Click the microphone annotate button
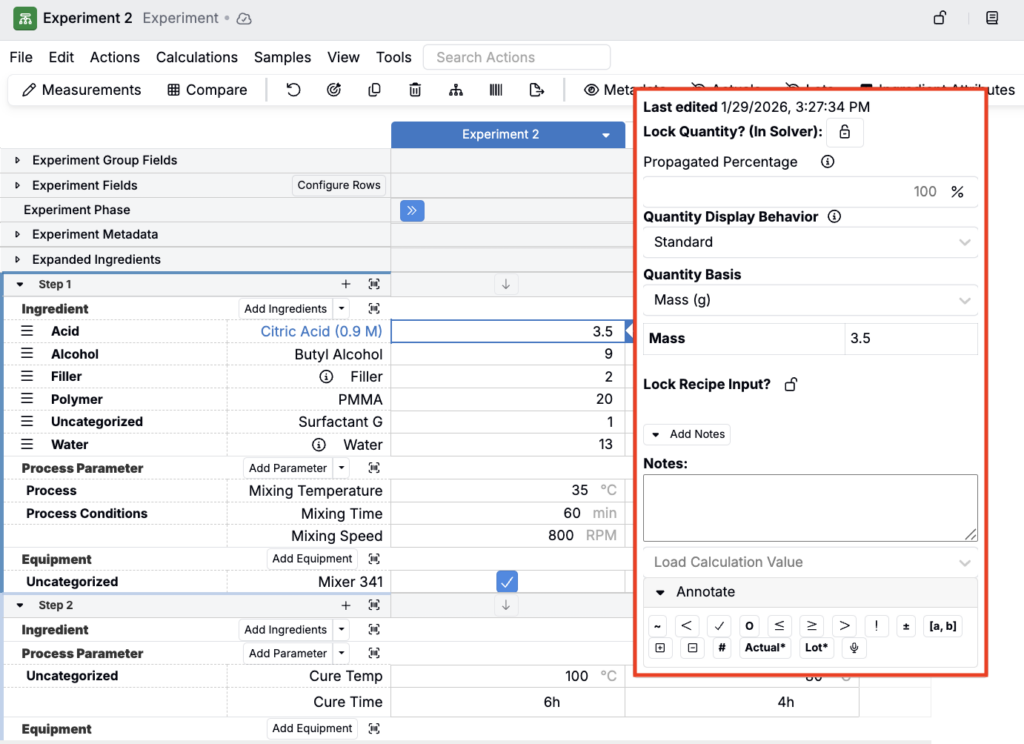 click(853, 648)
